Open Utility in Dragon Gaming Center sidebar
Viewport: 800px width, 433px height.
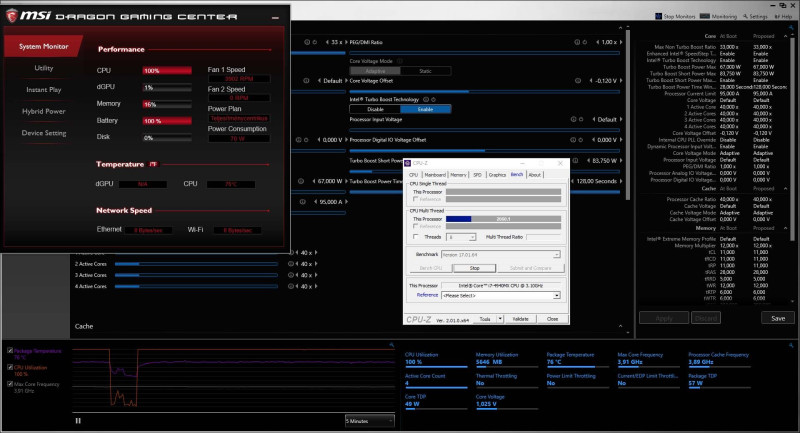click(x=44, y=68)
